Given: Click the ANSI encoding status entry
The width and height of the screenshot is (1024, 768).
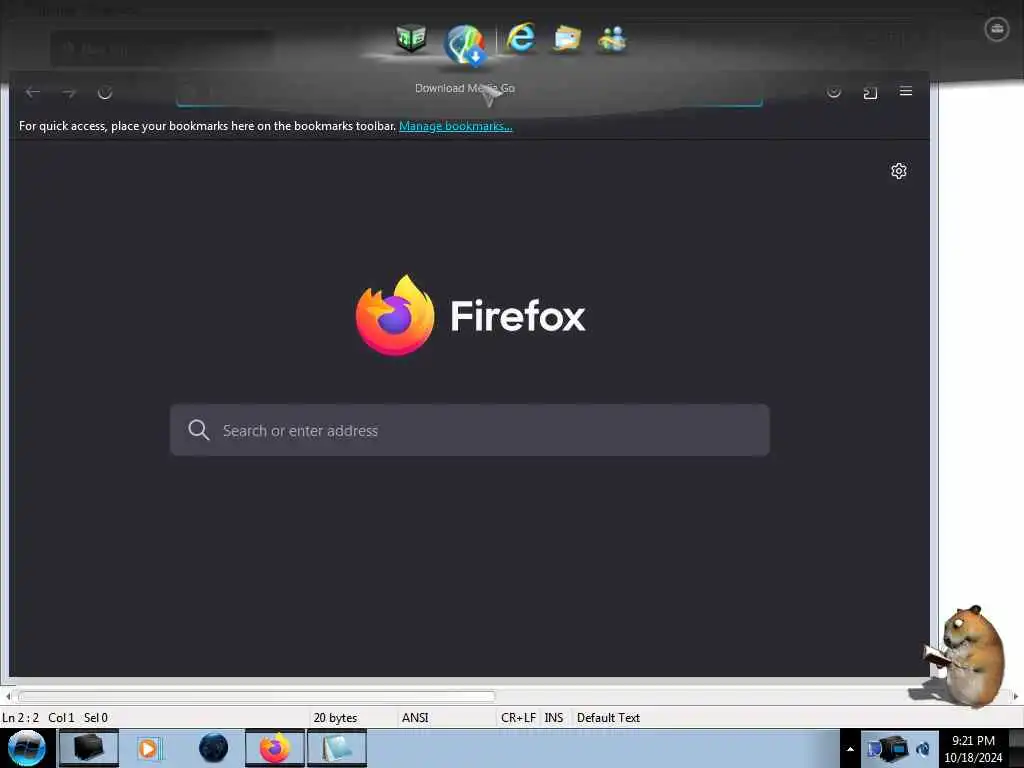Looking at the screenshot, I should tap(415, 718).
